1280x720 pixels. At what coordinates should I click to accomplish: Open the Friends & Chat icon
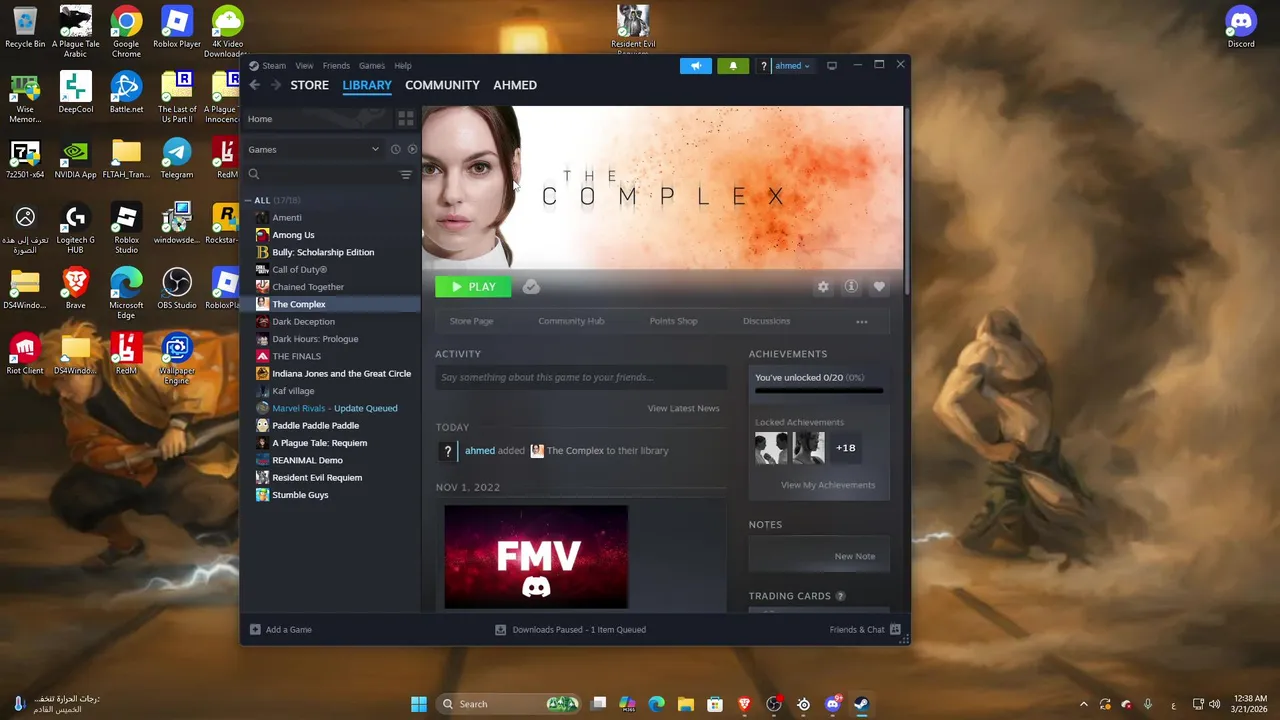895,630
